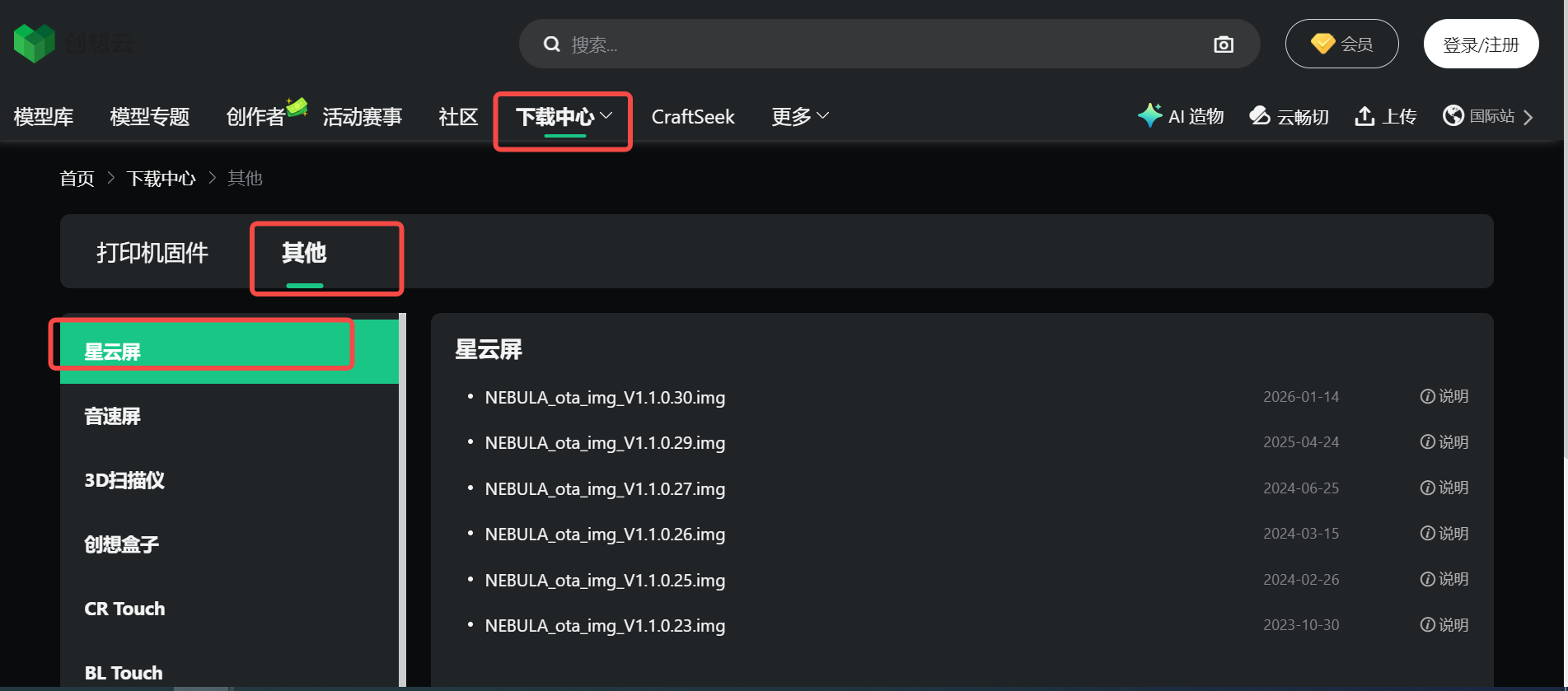Open 说明 info for V1.1.0.30
The height and width of the screenshot is (691, 1568).
tap(1444, 396)
